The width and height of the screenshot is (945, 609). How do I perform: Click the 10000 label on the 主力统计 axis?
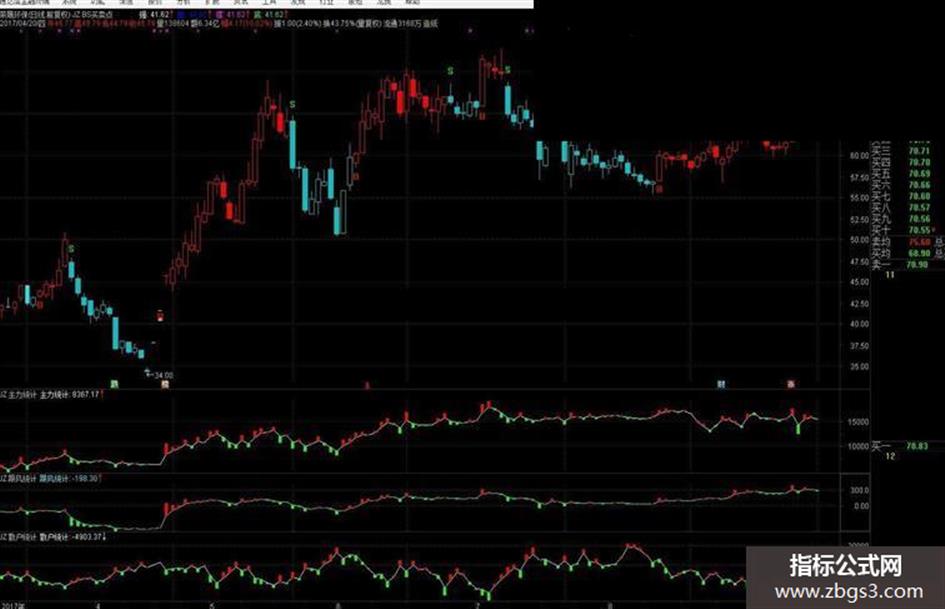tap(858, 446)
